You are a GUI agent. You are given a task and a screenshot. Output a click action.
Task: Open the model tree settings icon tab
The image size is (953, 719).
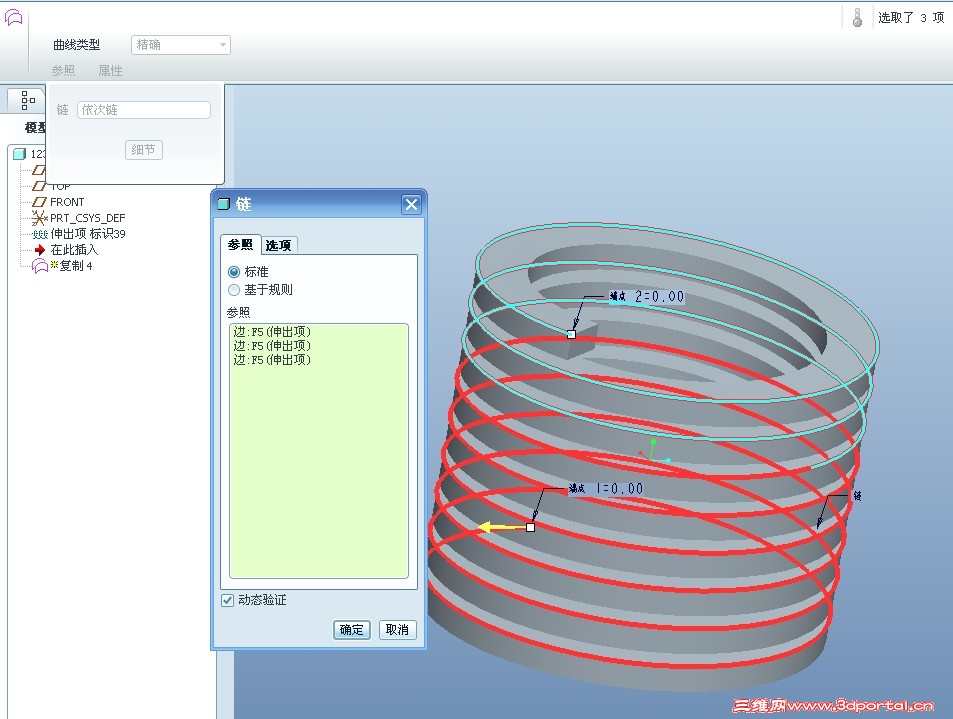[28, 100]
